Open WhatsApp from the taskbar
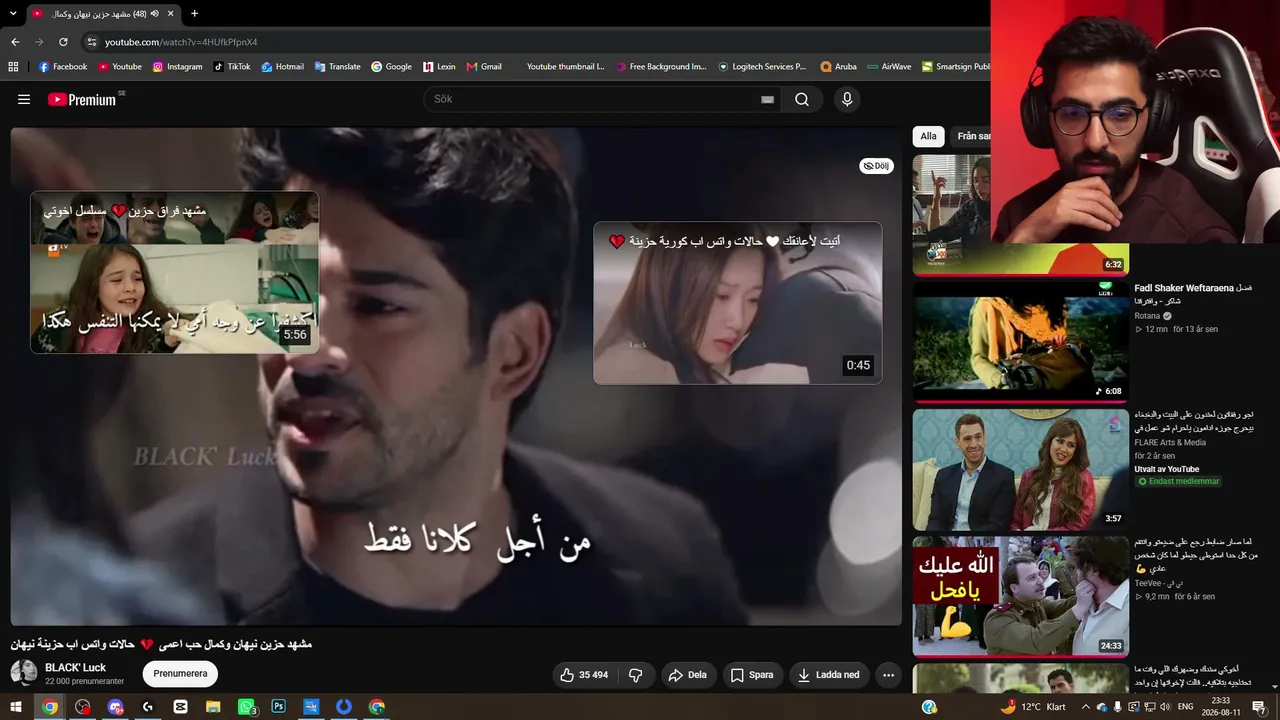This screenshot has width=1280, height=720. [247, 706]
